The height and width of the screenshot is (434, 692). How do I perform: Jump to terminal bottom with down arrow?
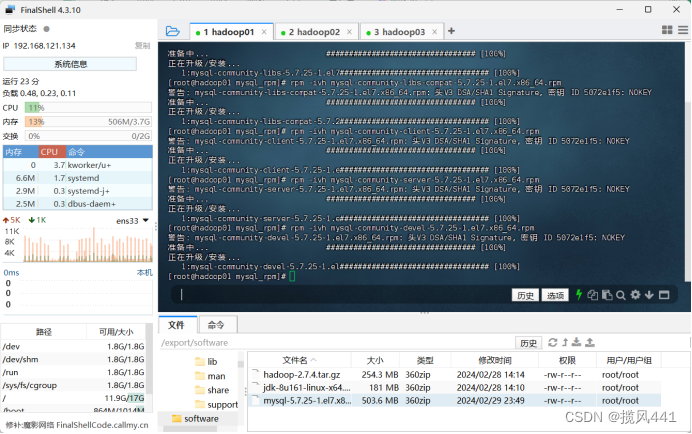tap(649, 295)
